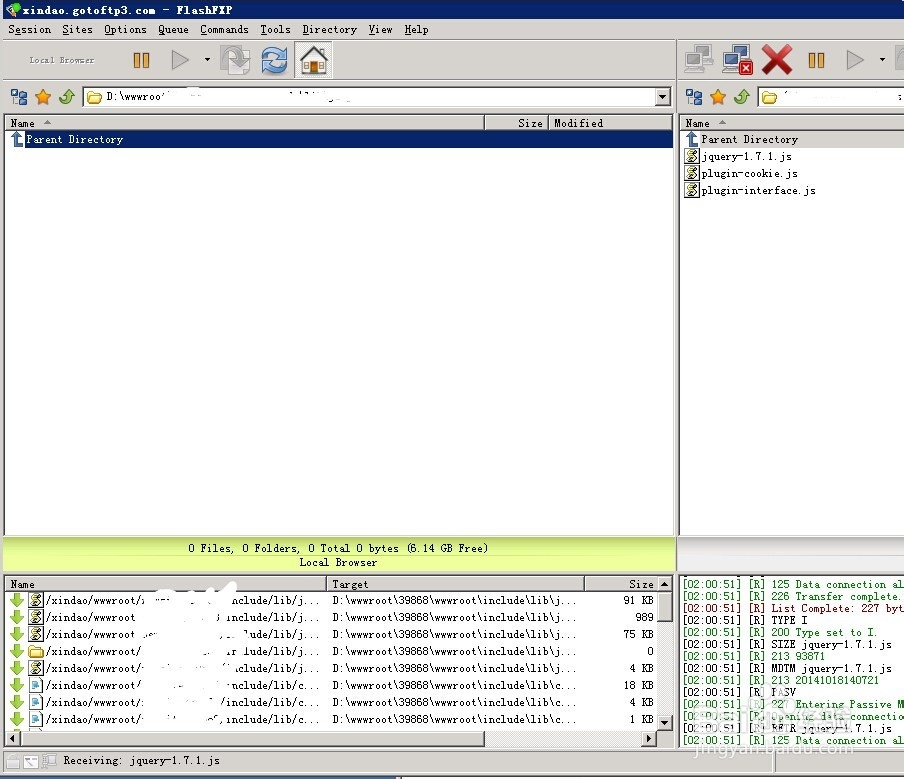Image resolution: width=904 pixels, height=779 pixels.
Task: Select the 75 KB queue item
Action: coord(332,634)
